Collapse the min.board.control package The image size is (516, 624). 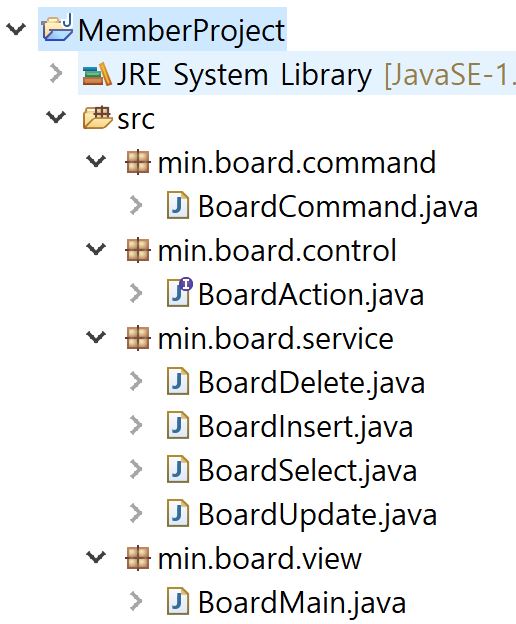pos(96,250)
